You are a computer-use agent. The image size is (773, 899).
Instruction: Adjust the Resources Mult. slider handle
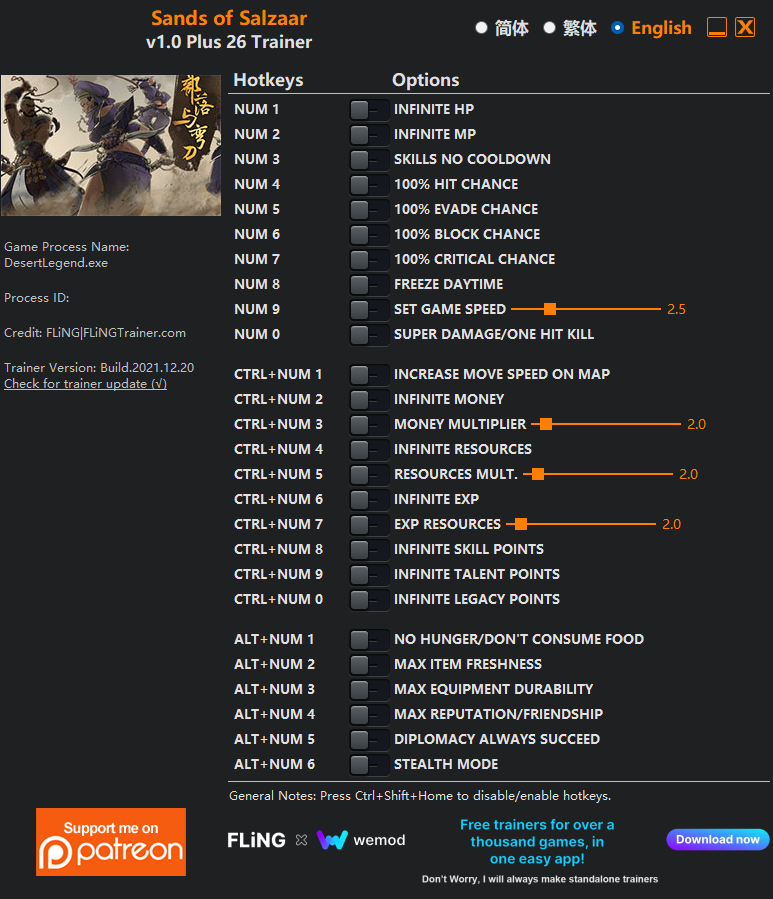[538, 474]
